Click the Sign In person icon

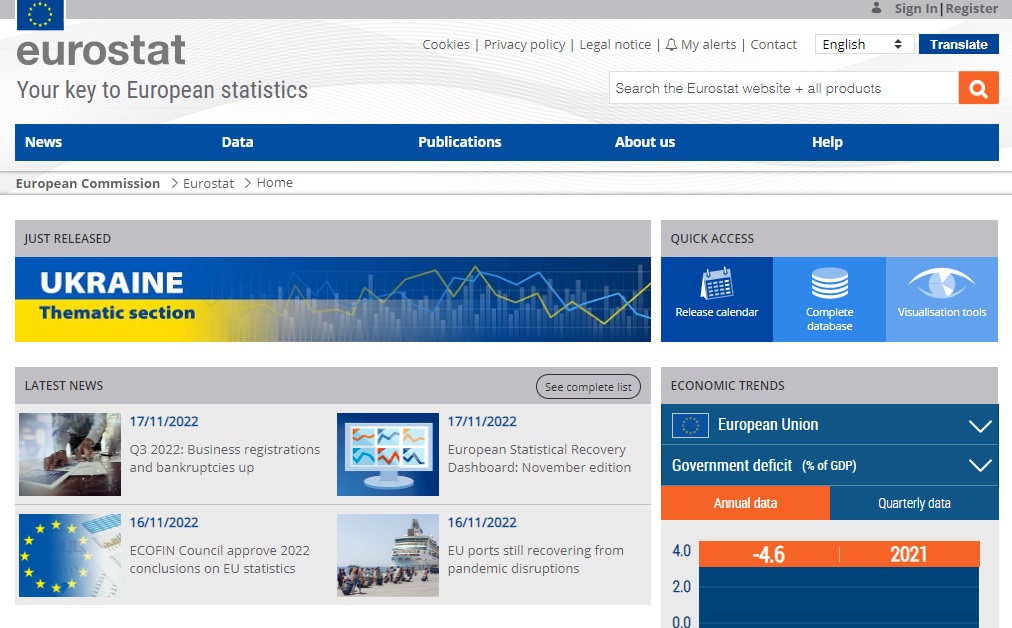[x=876, y=8]
